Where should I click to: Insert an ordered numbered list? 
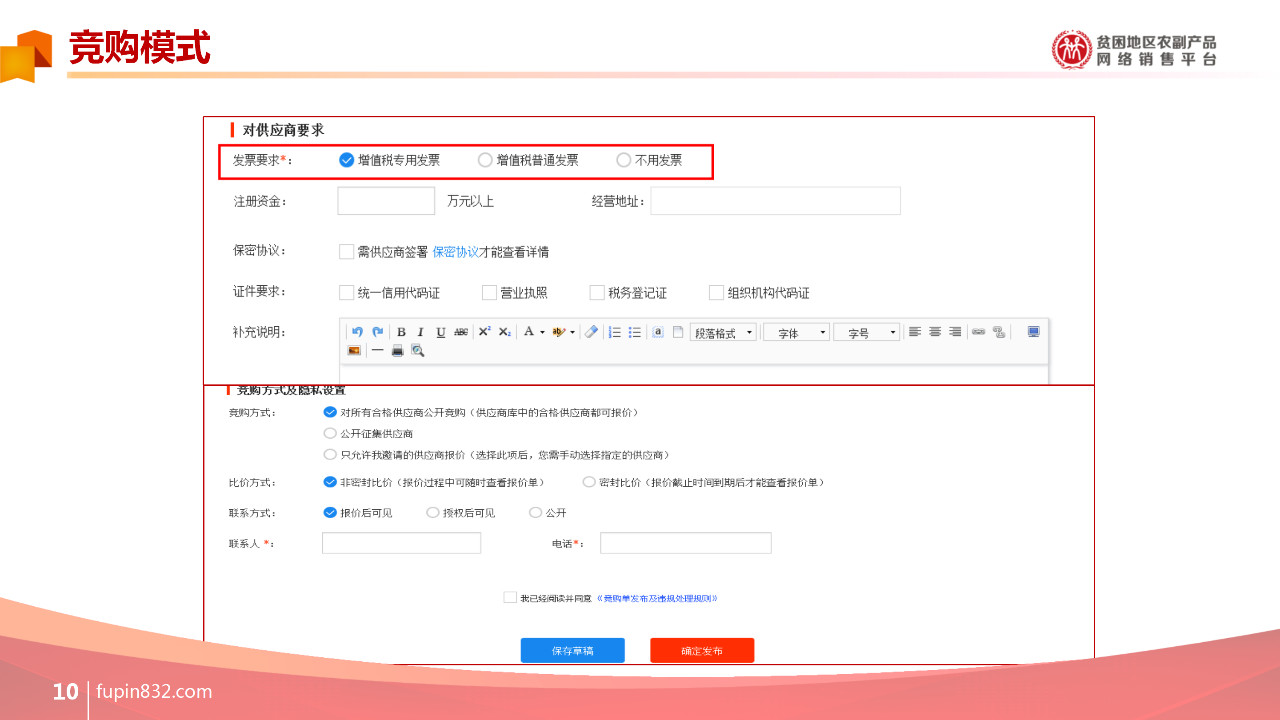(615, 332)
